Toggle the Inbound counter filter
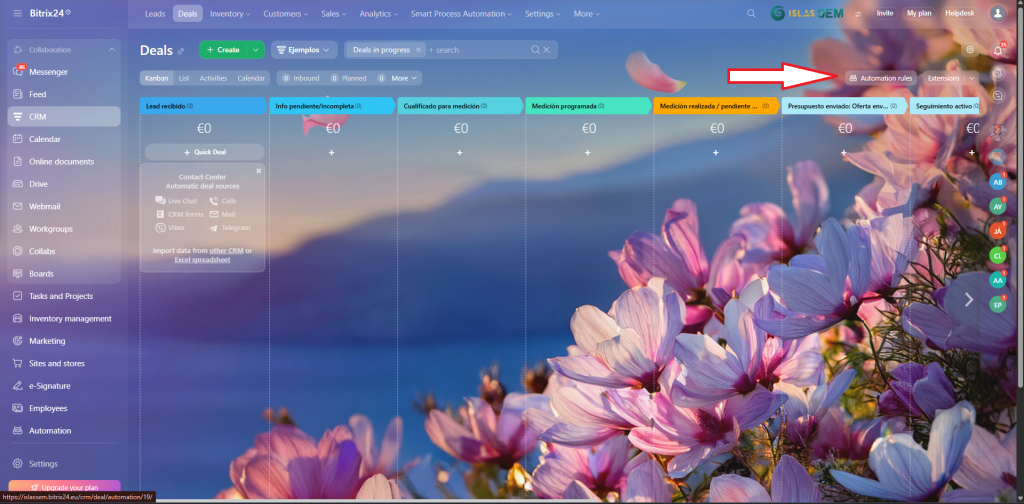Screen dimensions: 1024x504 (x=300, y=78)
